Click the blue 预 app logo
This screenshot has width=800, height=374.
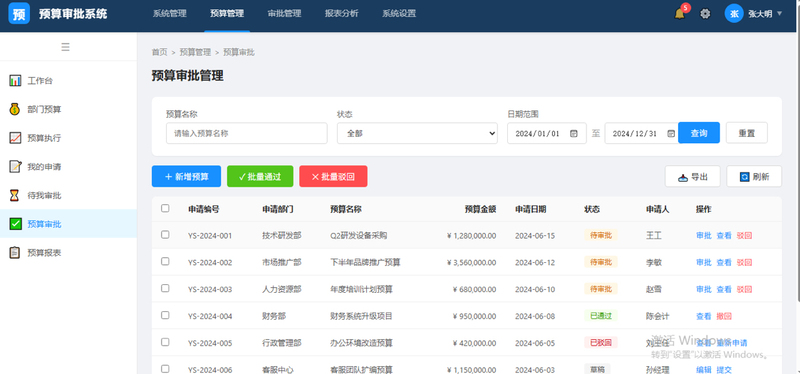point(19,14)
